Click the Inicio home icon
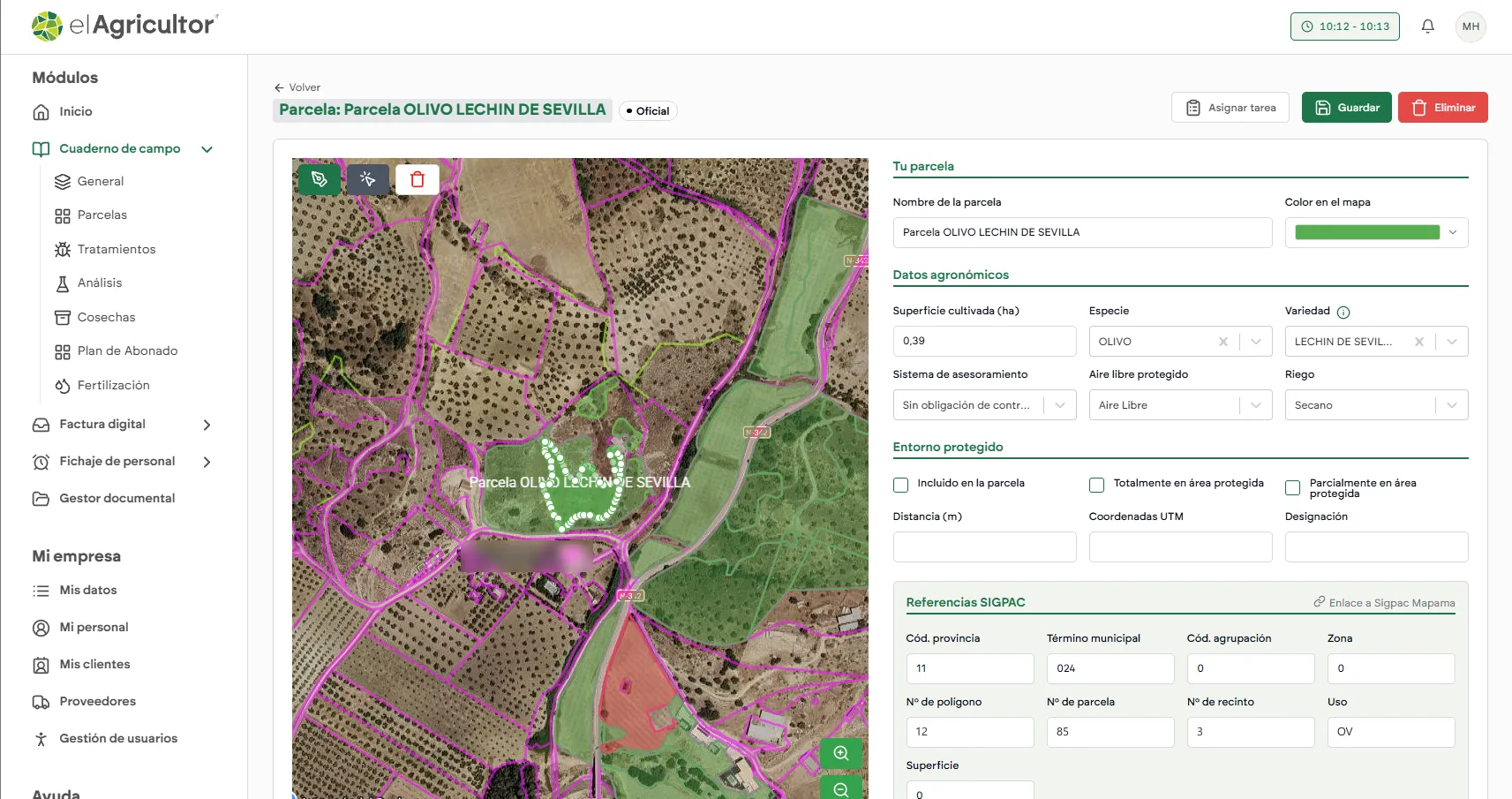The width and height of the screenshot is (1512, 799). (41, 112)
